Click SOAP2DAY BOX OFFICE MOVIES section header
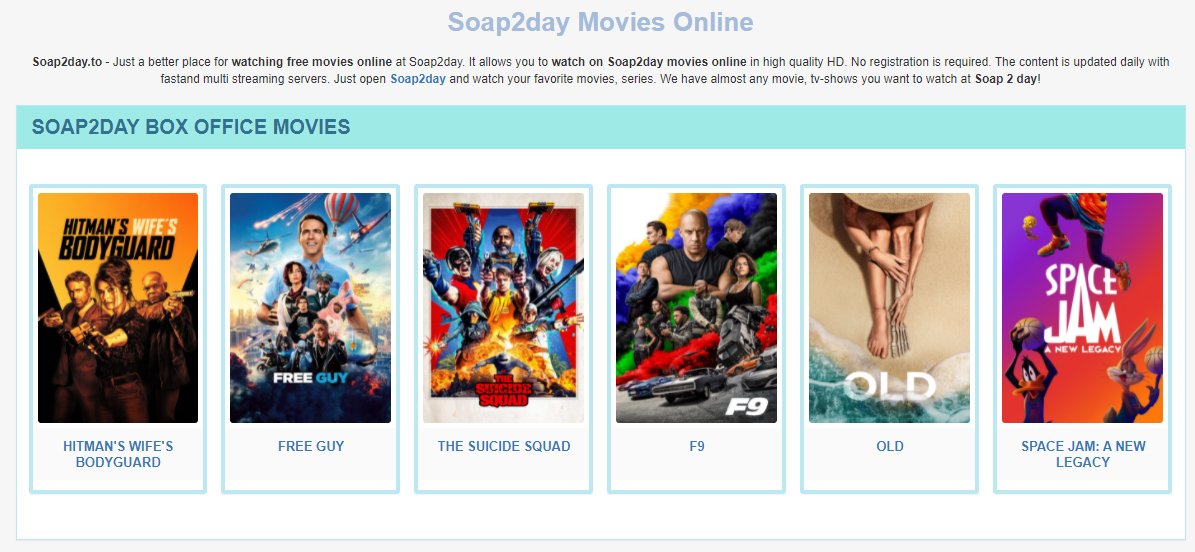Screen dimensions: 1195x552 coord(191,127)
